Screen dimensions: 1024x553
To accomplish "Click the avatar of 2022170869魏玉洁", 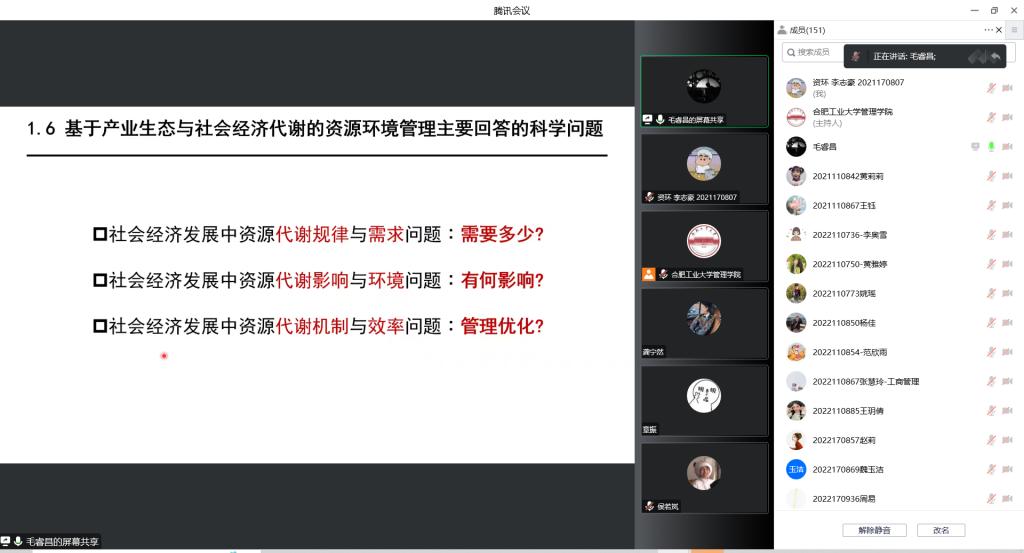I will pos(796,469).
